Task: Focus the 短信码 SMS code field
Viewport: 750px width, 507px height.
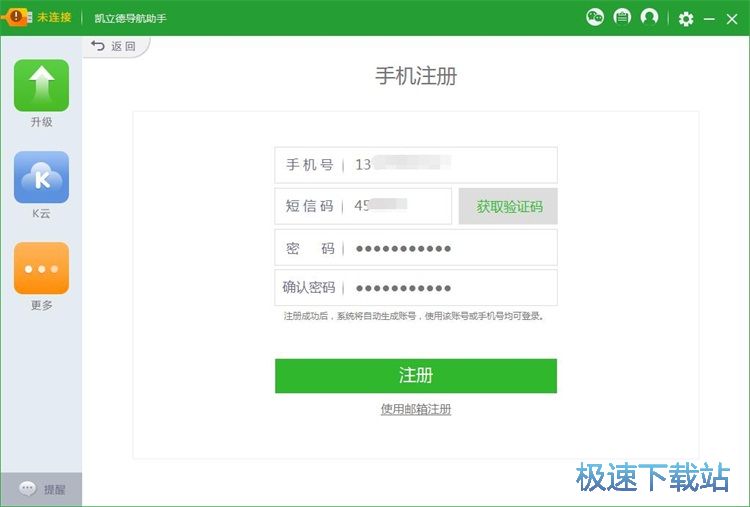Action: coord(363,206)
